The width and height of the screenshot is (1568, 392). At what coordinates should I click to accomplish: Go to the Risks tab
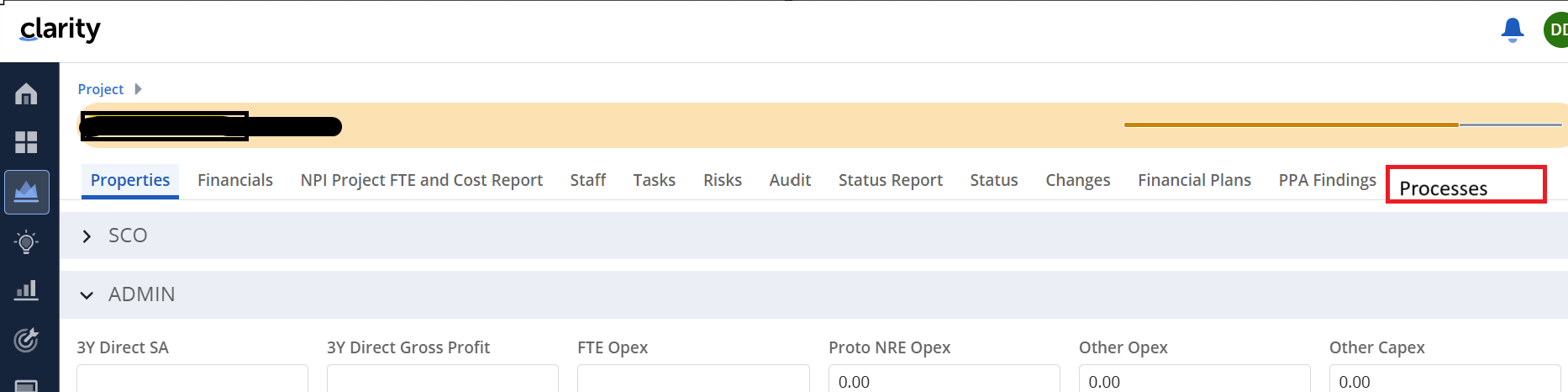[x=723, y=180]
